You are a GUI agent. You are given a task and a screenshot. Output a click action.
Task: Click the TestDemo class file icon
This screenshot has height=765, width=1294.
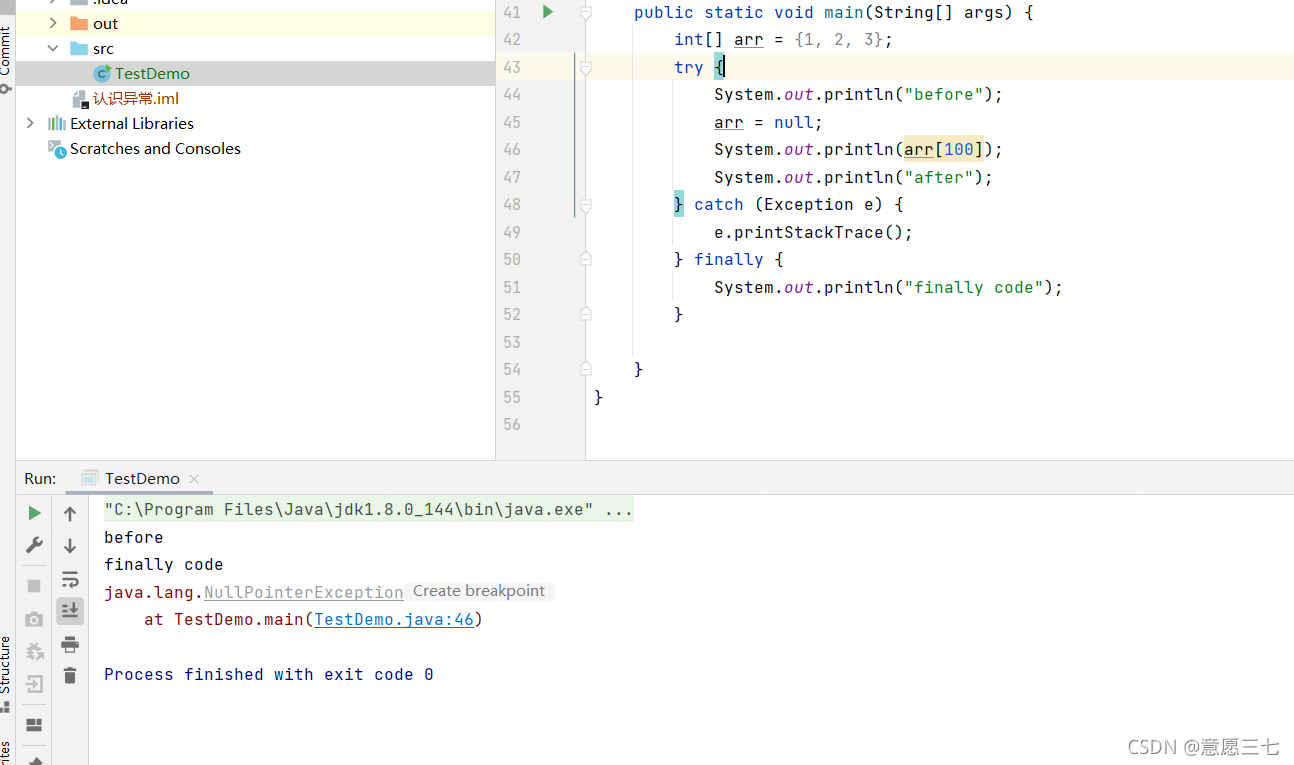pyautogui.click(x=102, y=73)
